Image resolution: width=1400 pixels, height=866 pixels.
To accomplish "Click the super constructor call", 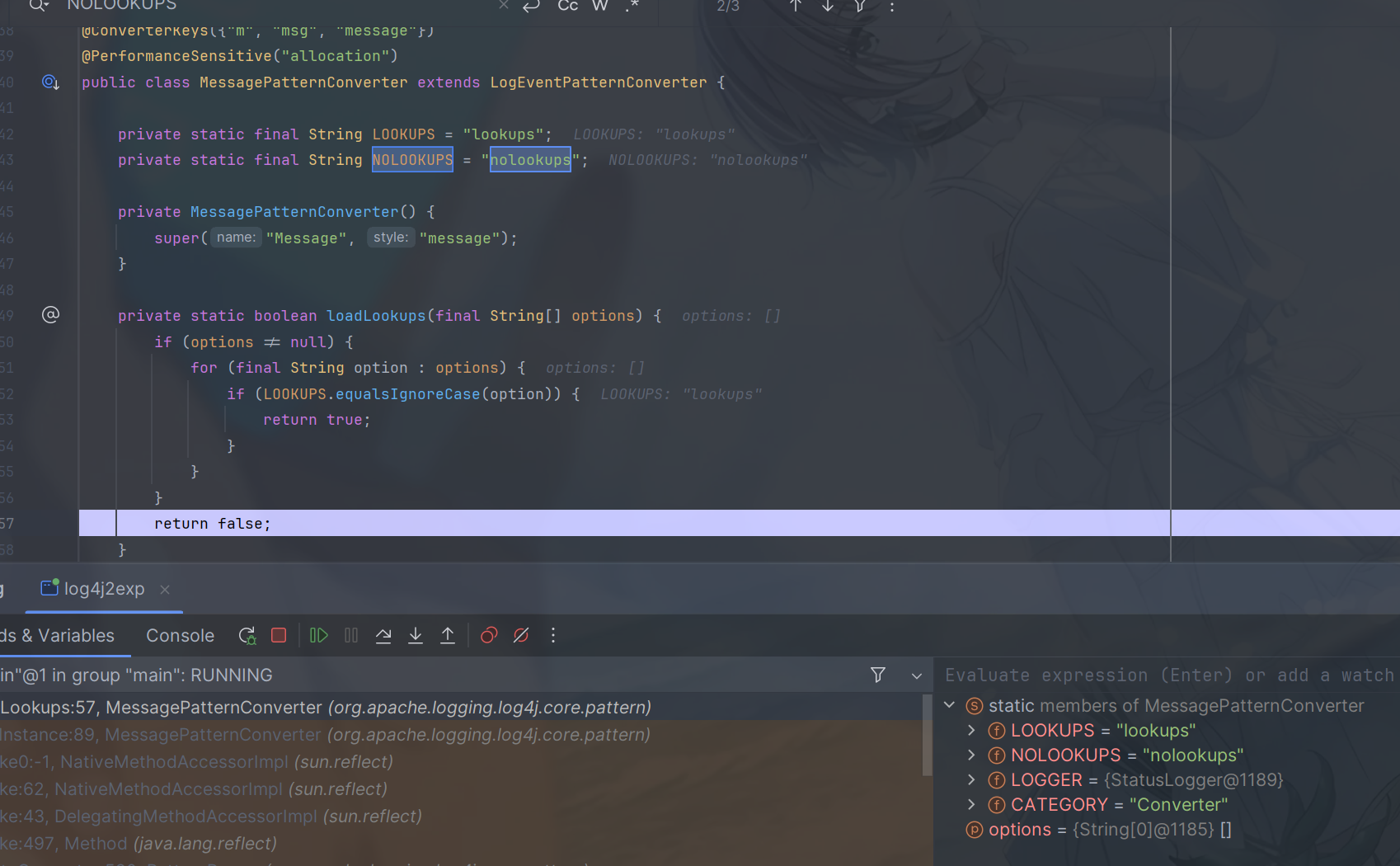I will click(x=176, y=238).
